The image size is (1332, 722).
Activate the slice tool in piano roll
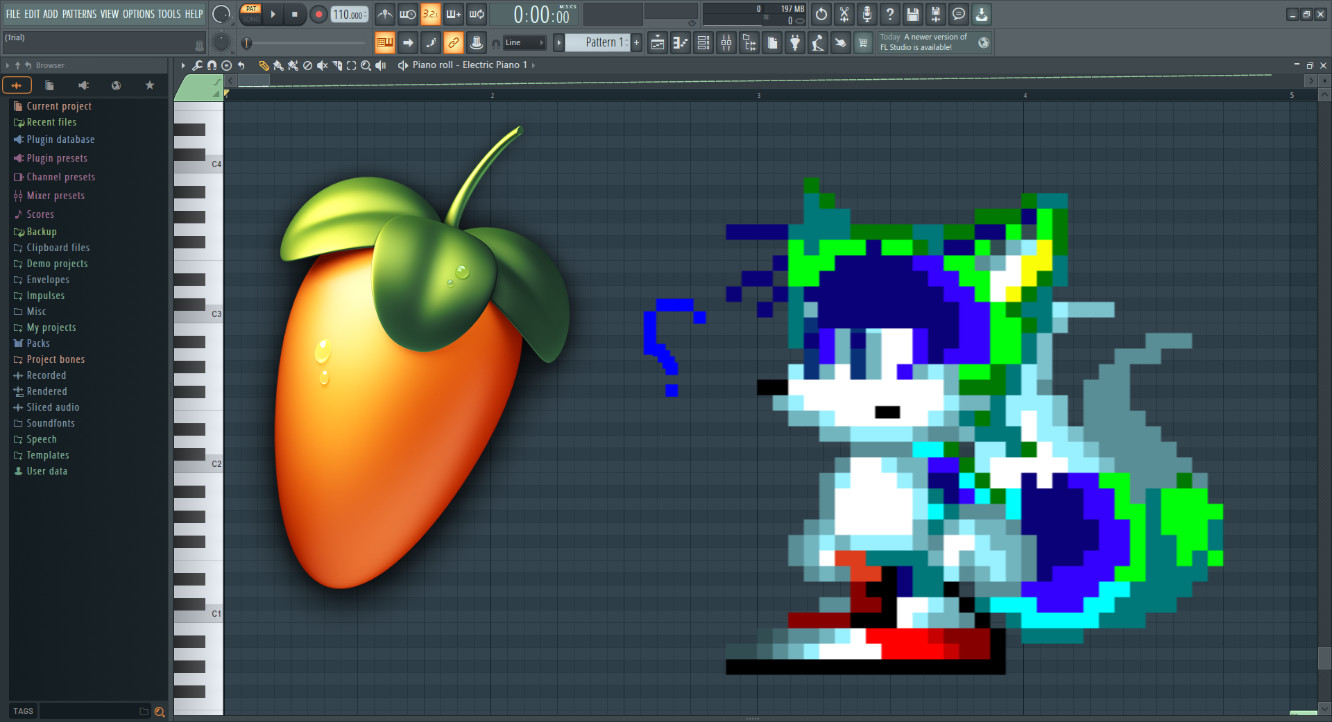click(337, 66)
